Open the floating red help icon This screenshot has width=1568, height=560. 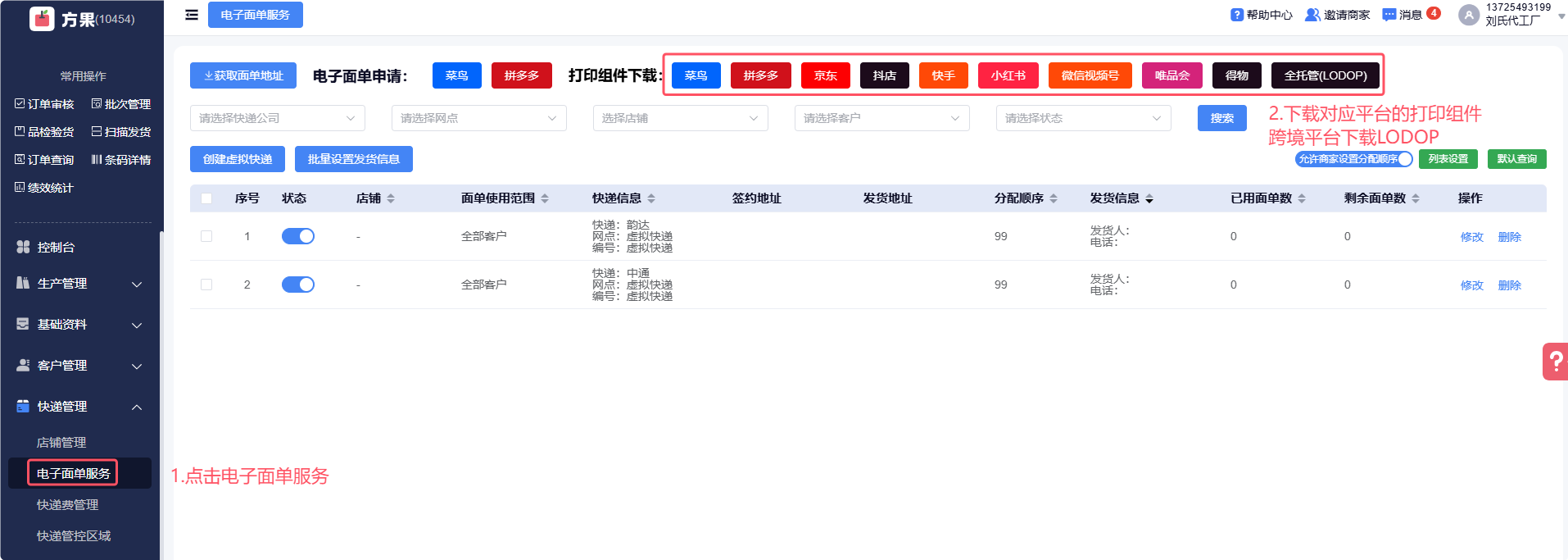1556,362
